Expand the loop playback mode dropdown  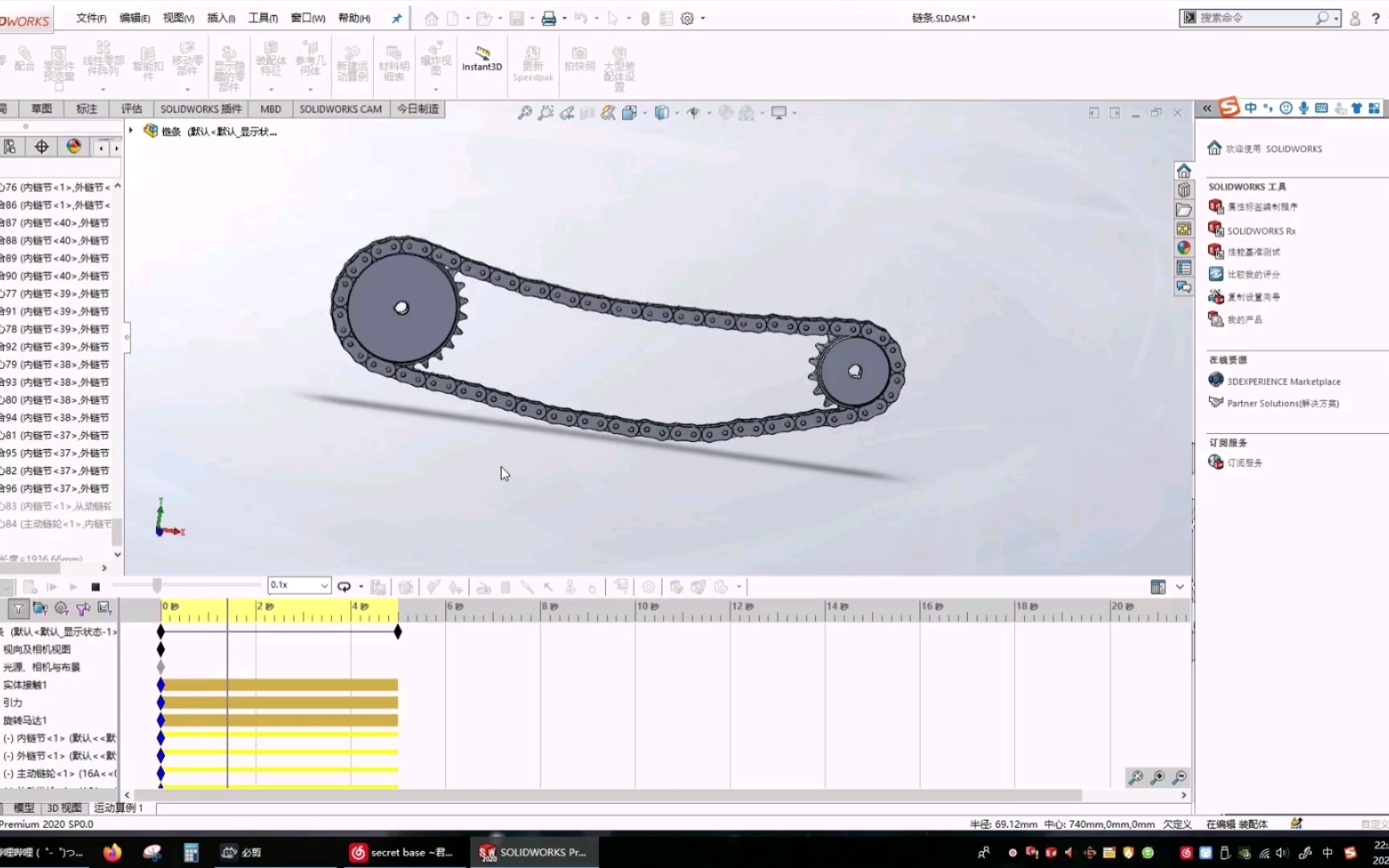359,586
